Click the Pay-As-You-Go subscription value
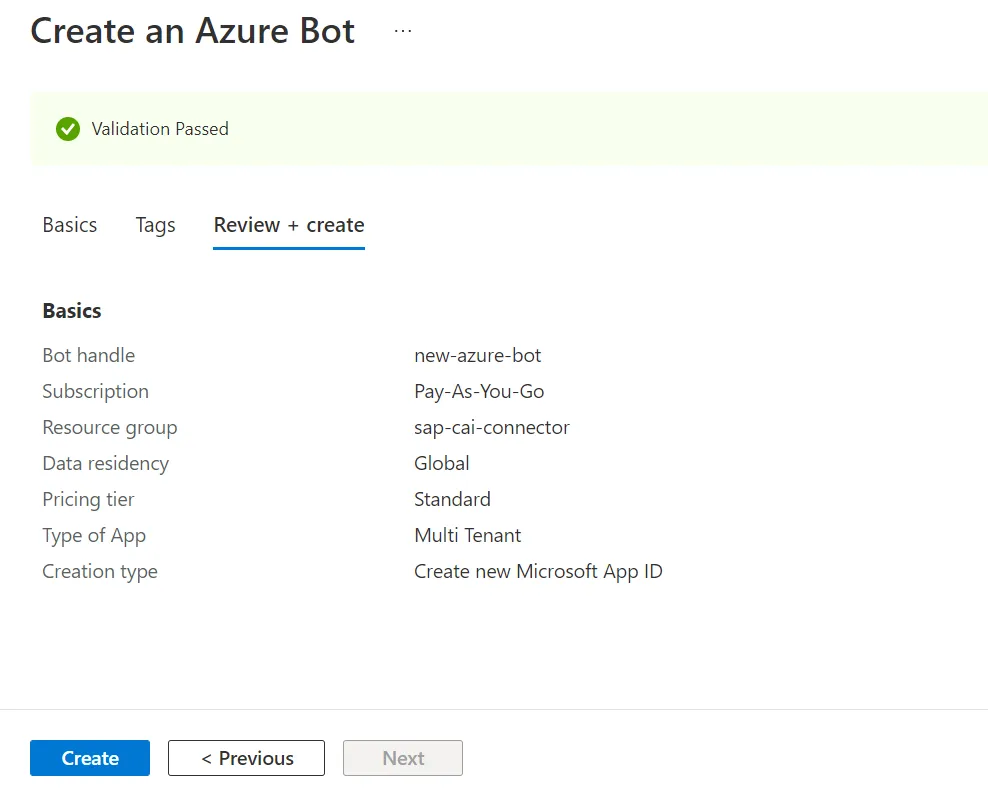This screenshot has width=988, height=807. pyautogui.click(x=479, y=391)
